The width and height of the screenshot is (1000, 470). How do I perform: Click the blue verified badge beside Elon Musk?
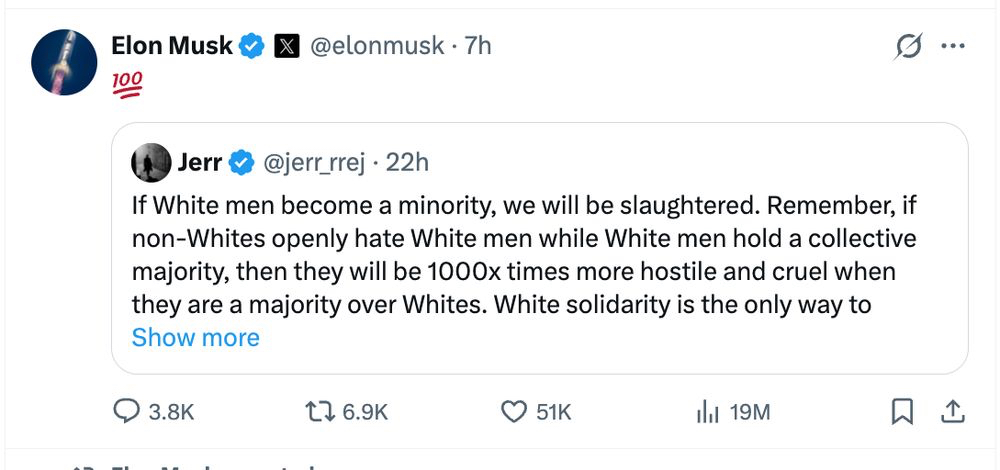(251, 46)
